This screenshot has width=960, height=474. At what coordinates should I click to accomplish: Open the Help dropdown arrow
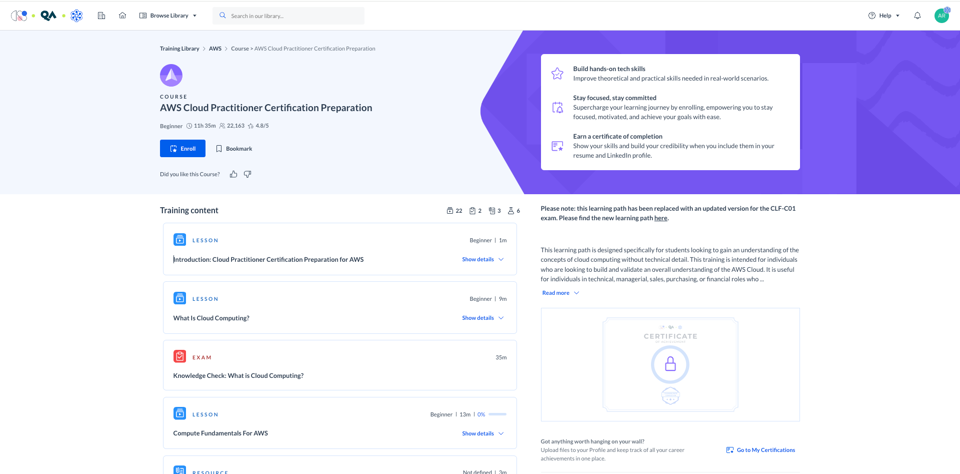click(898, 16)
